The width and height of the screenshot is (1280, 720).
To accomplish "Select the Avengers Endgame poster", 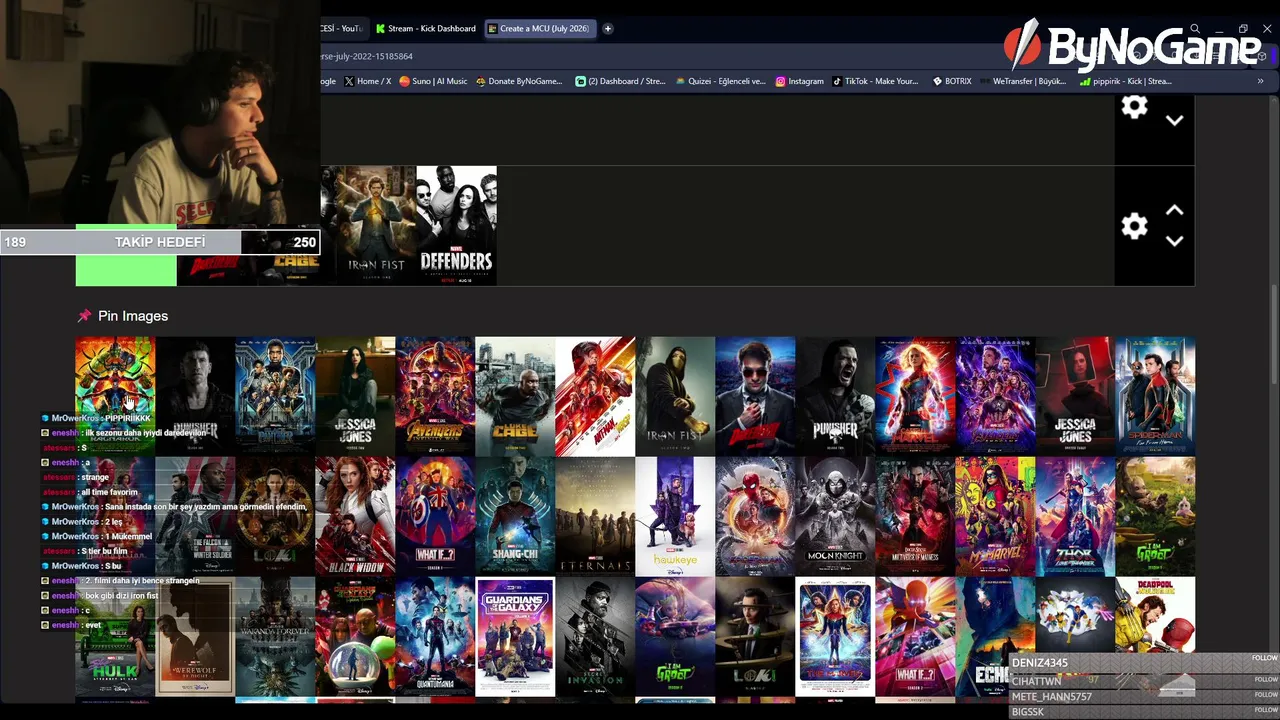I will (x=995, y=396).
